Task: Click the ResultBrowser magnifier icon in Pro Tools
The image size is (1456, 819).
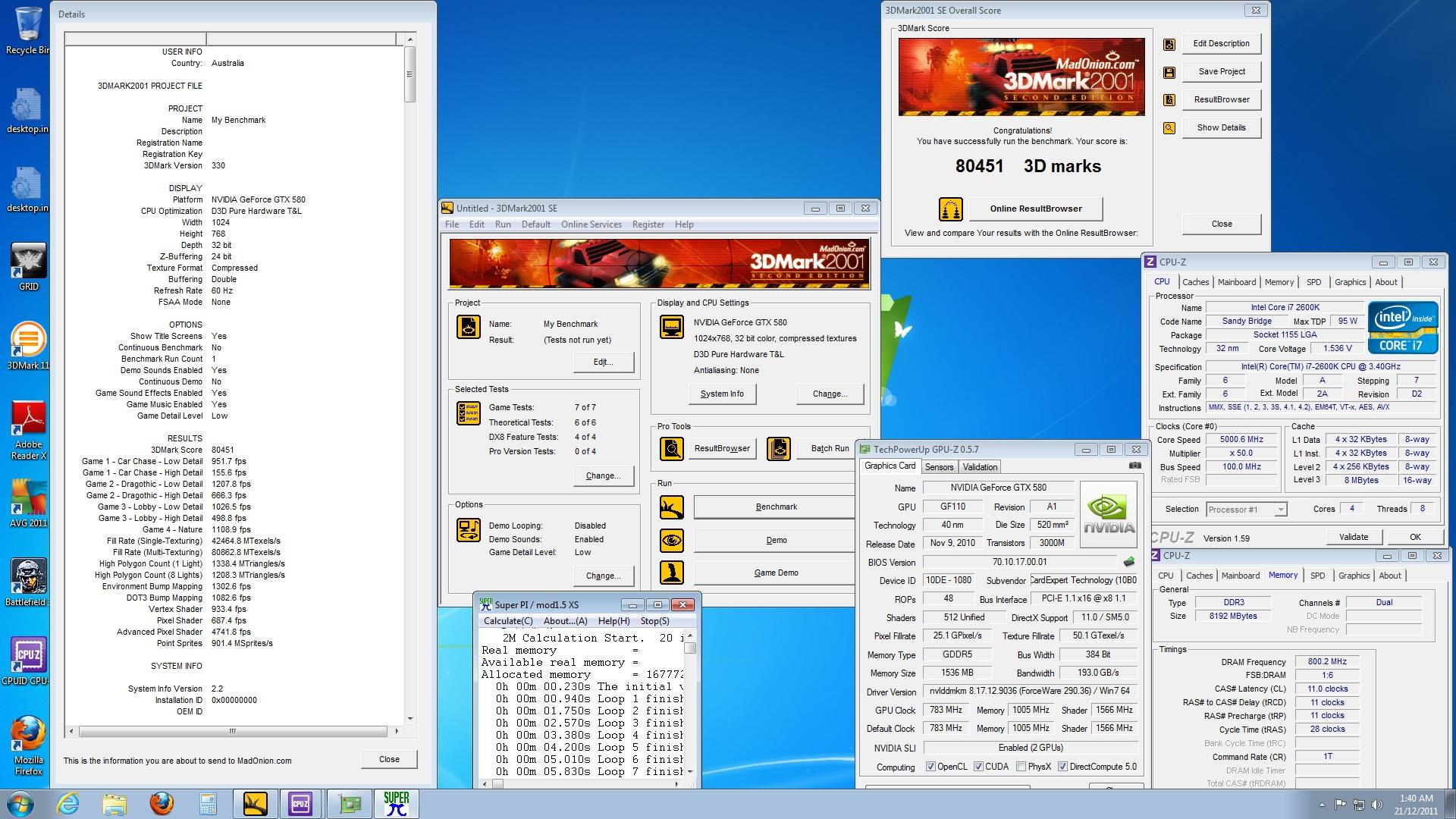Action: pyautogui.click(x=671, y=449)
